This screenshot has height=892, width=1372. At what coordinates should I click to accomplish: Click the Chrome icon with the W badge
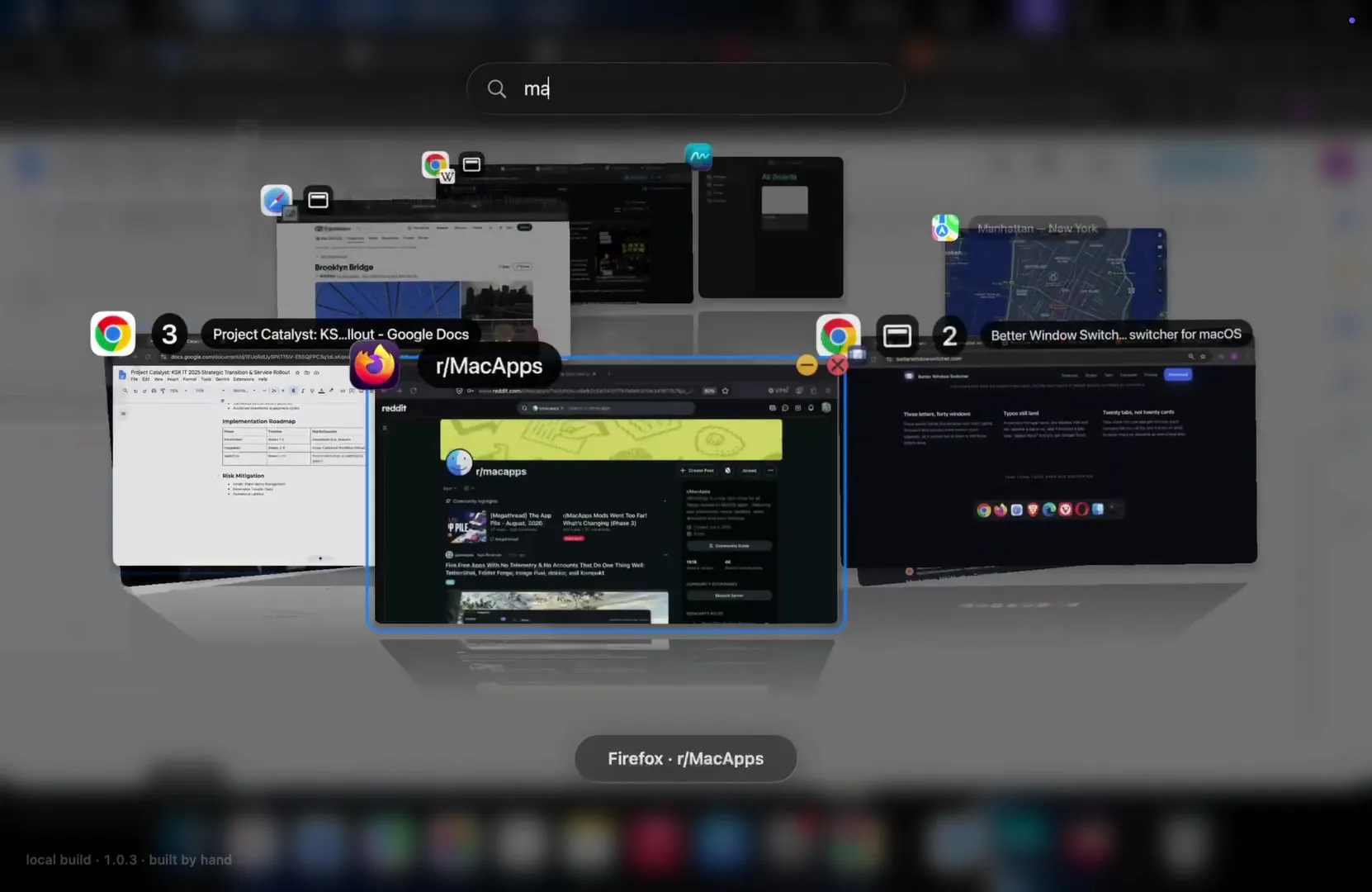pos(437,165)
